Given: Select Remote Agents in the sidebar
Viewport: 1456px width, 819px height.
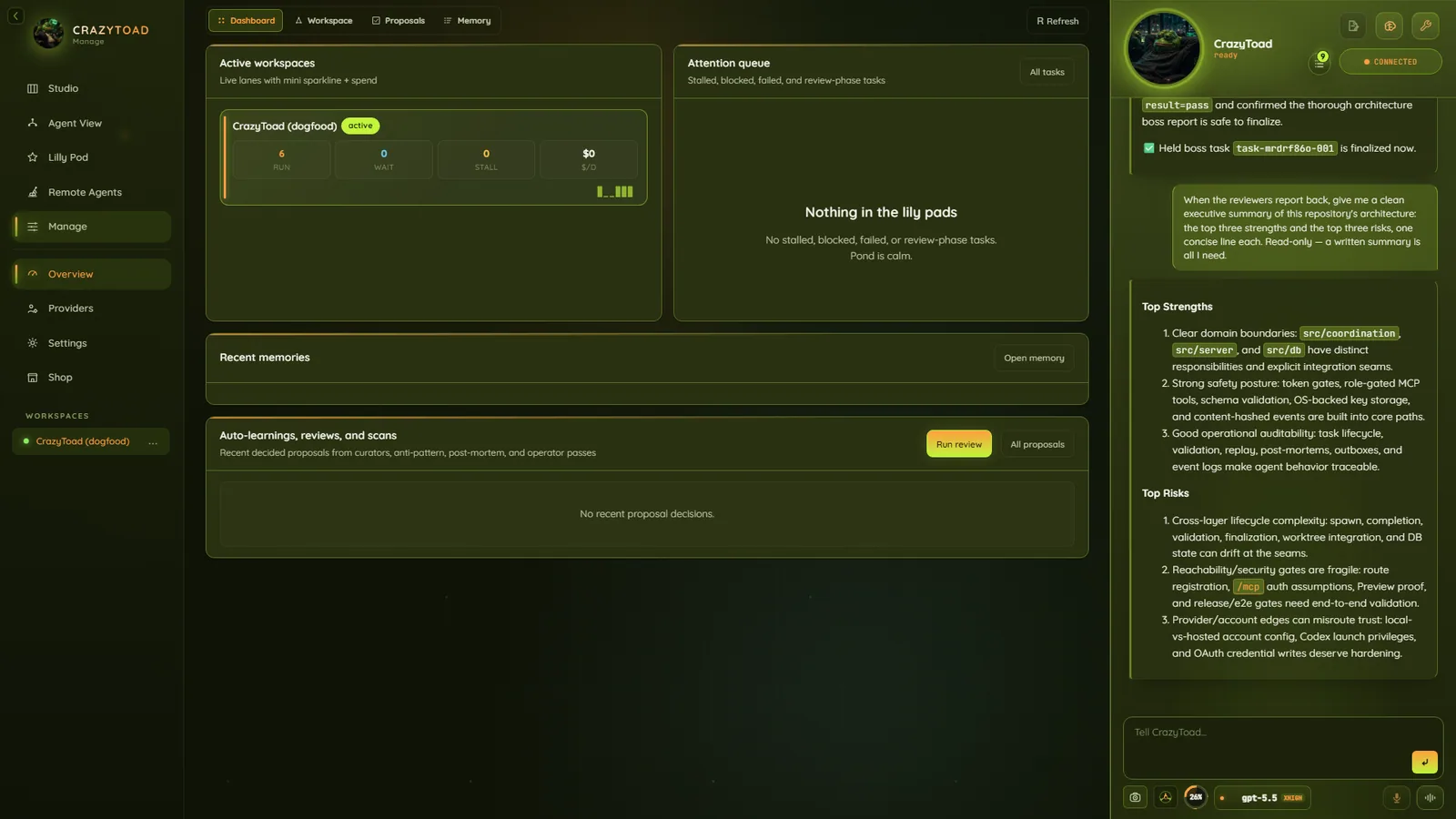Looking at the screenshot, I should pyautogui.click(x=91, y=192).
